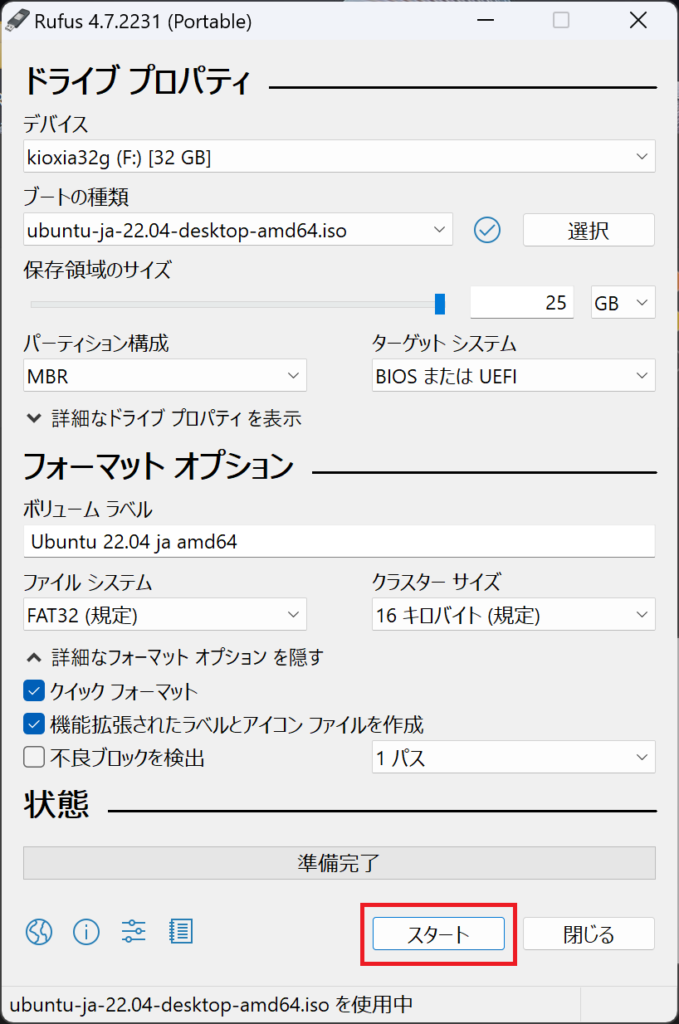Open the GB size unit dropdown
The height and width of the screenshot is (1024, 679).
pyautogui.click(x=623, y=302)
